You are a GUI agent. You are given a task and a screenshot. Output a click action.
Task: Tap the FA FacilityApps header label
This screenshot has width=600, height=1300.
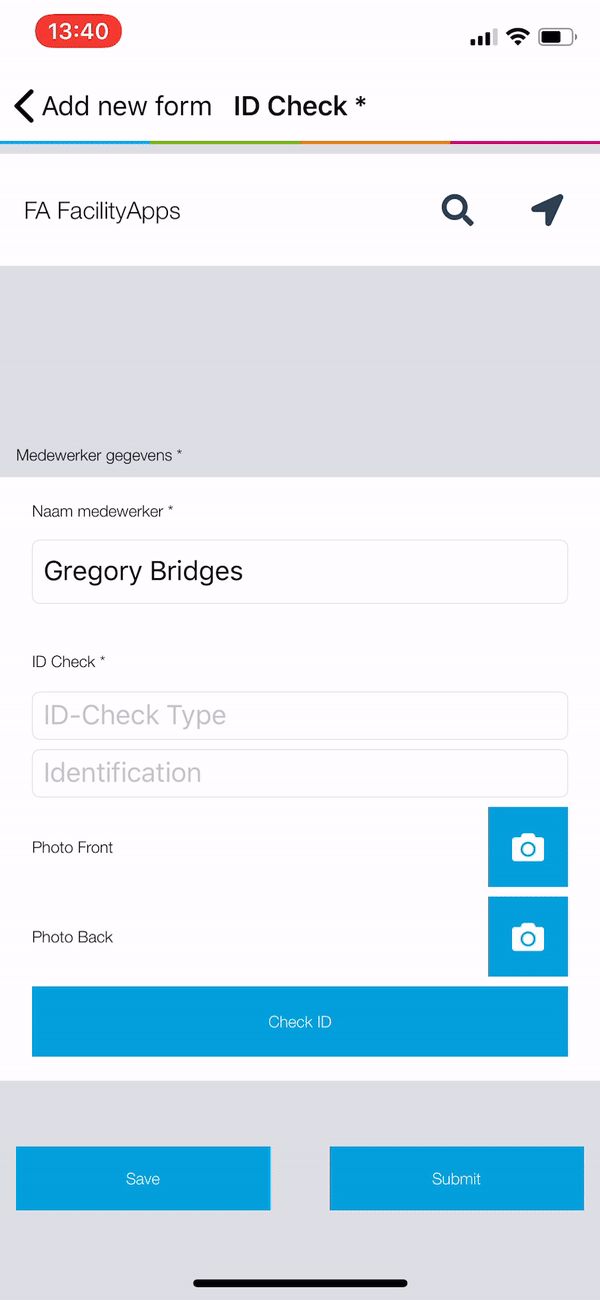102,211
